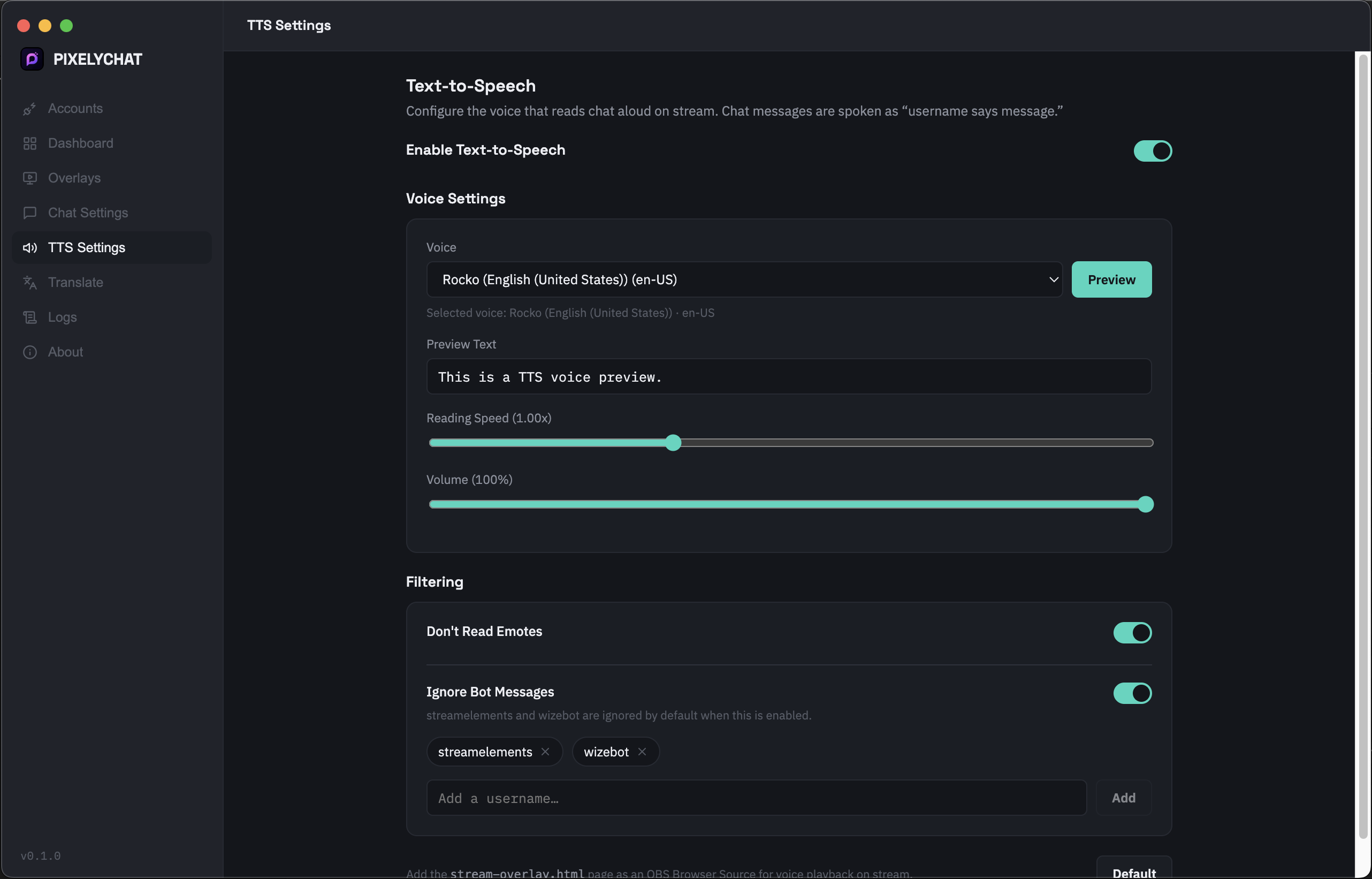Click the Reading Speed (1.00x) label

(489, 419)
